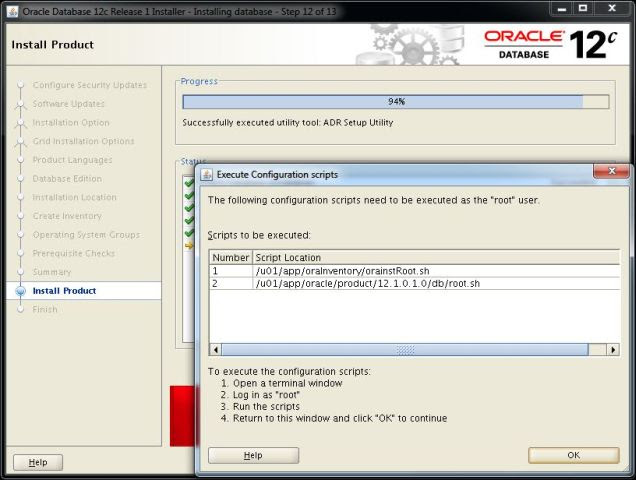Viewport: 636px width, 480px height.
Task: Click cell number 2 in scripts table
Action: click(231, 283)
